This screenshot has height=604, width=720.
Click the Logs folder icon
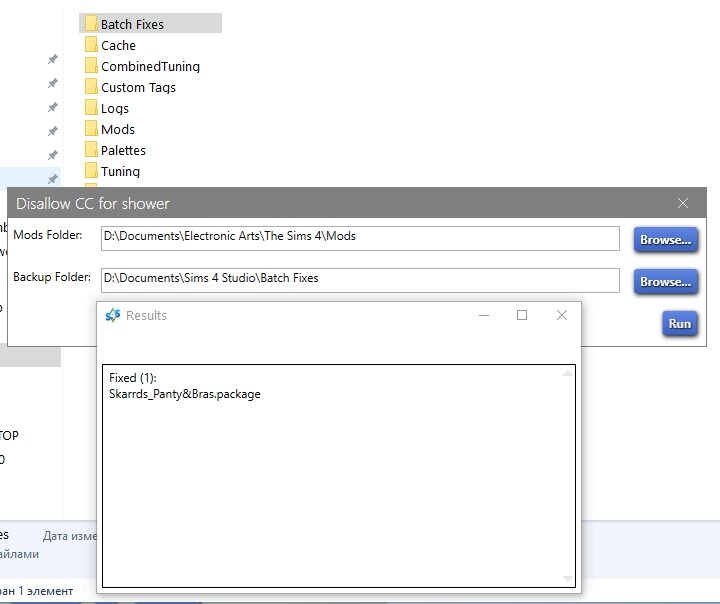point(91,108)
